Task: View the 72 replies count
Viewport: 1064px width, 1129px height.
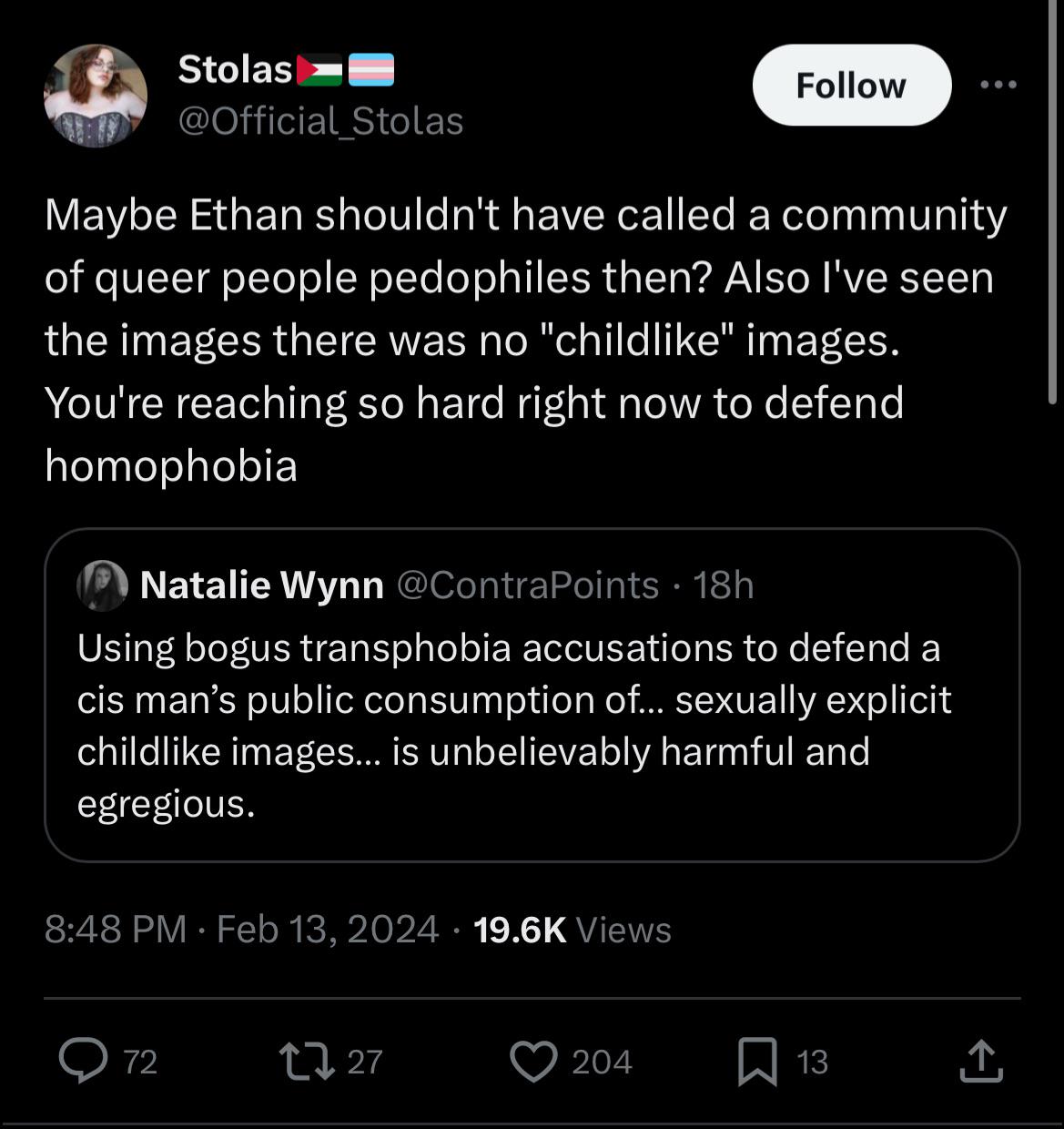Action: (140, 1063)
